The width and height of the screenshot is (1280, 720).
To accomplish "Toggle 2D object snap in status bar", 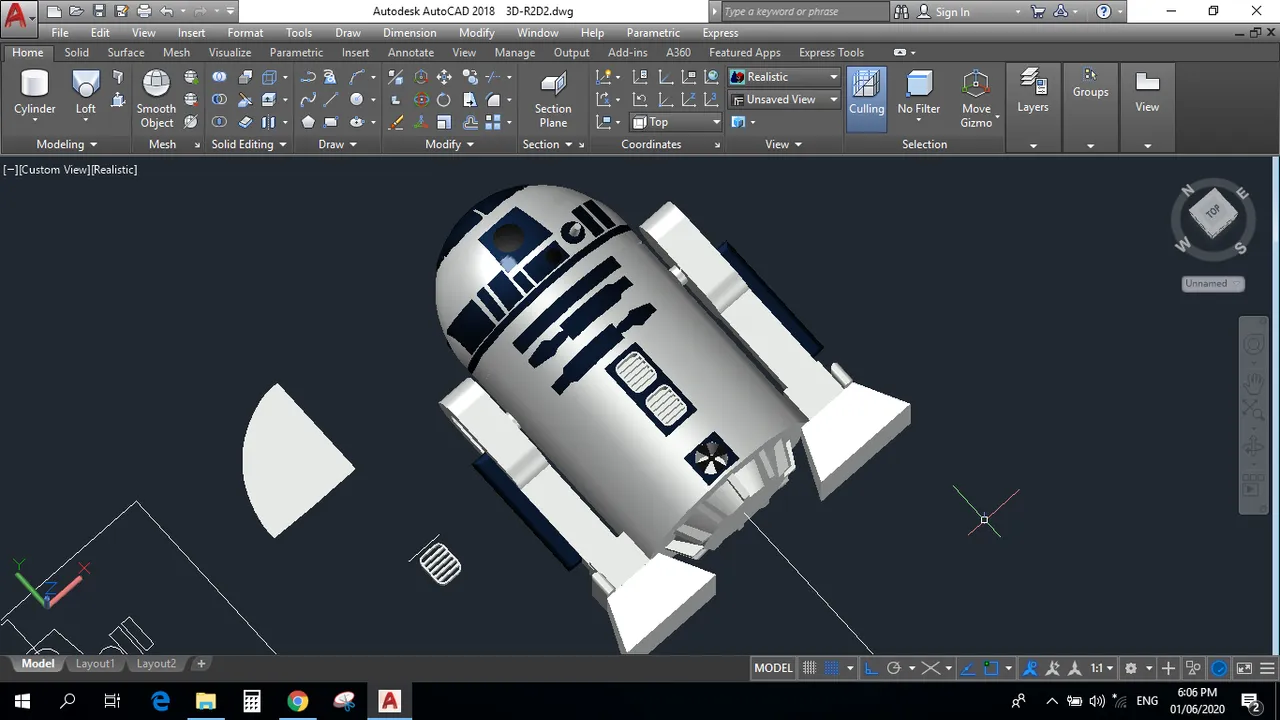I will coord(991,668).
